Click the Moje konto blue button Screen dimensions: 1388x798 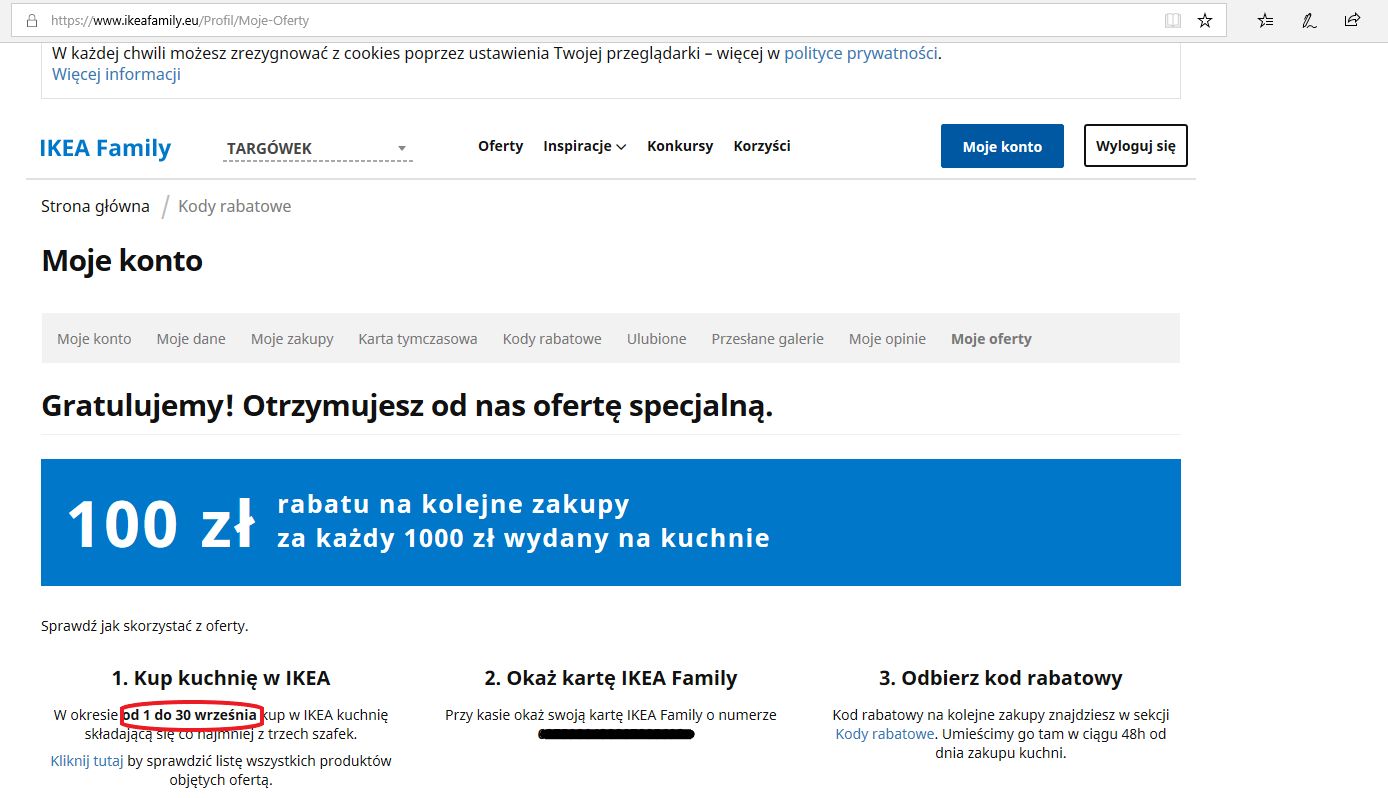point(1002,146)
